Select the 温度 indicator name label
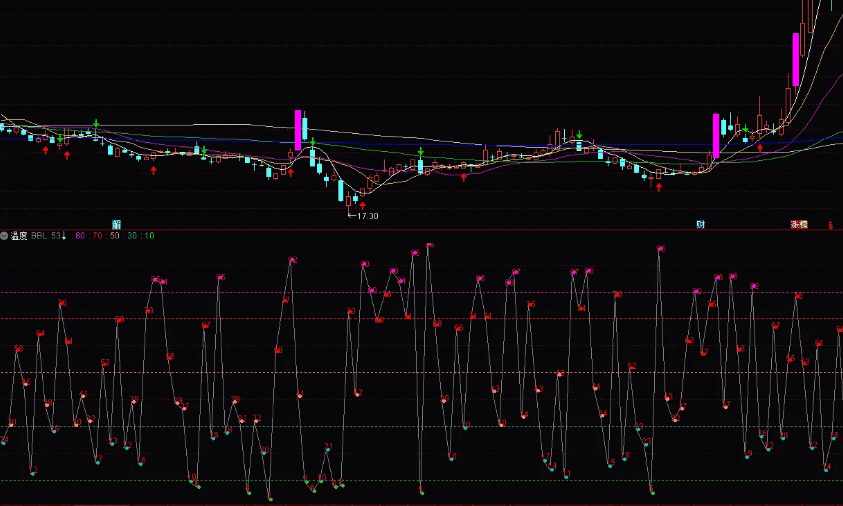Image resolution: width=843 pixels, height=506 pixels. pos(19,236)
